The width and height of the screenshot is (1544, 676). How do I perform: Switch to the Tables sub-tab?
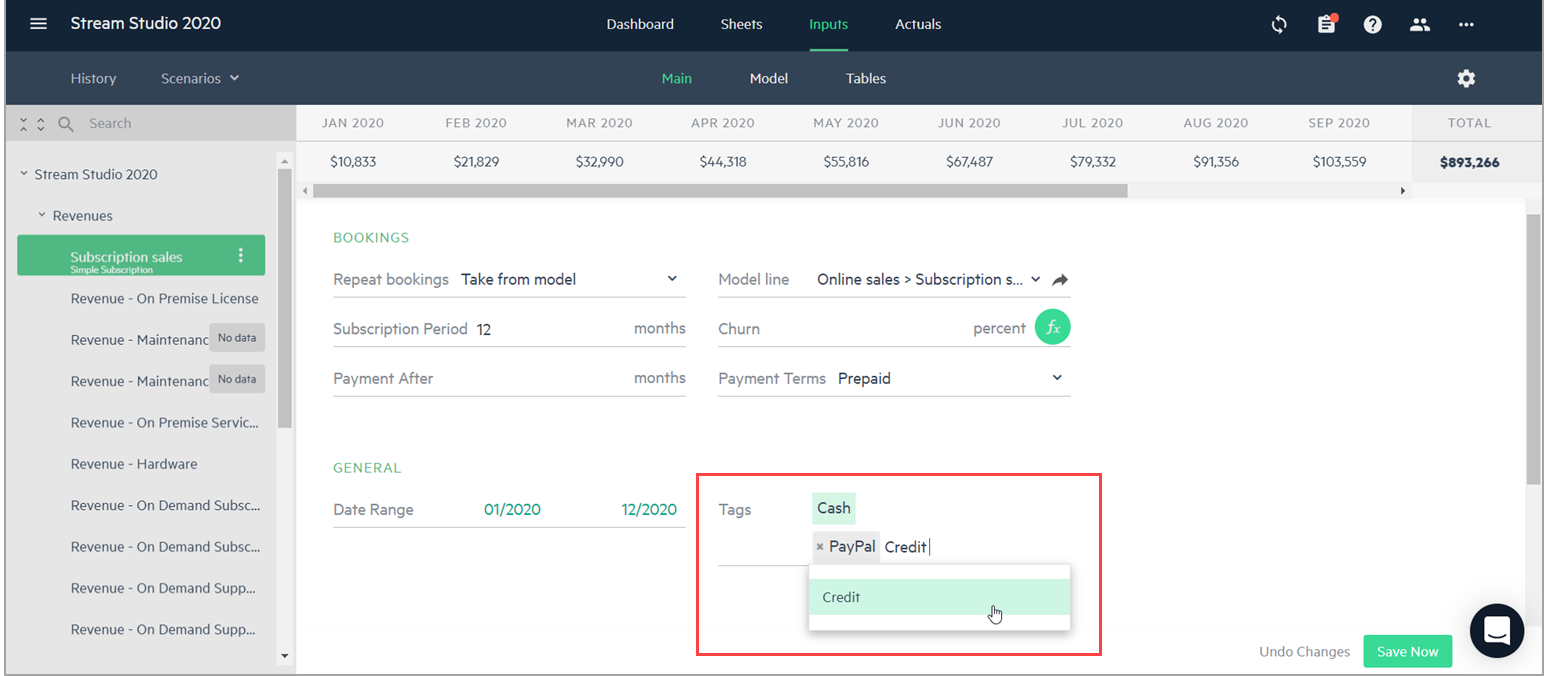[866, 78]
